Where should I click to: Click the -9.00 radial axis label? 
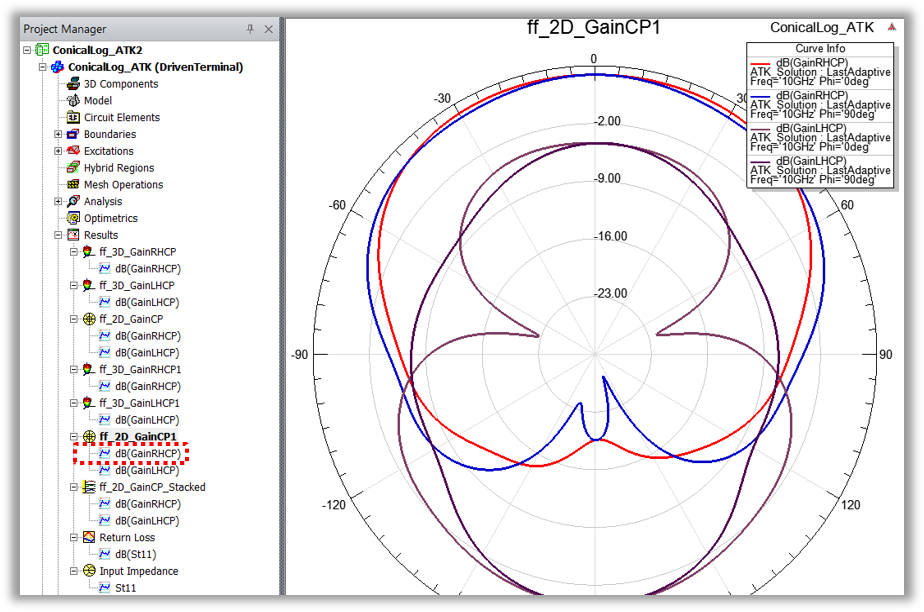click(607, 178)
